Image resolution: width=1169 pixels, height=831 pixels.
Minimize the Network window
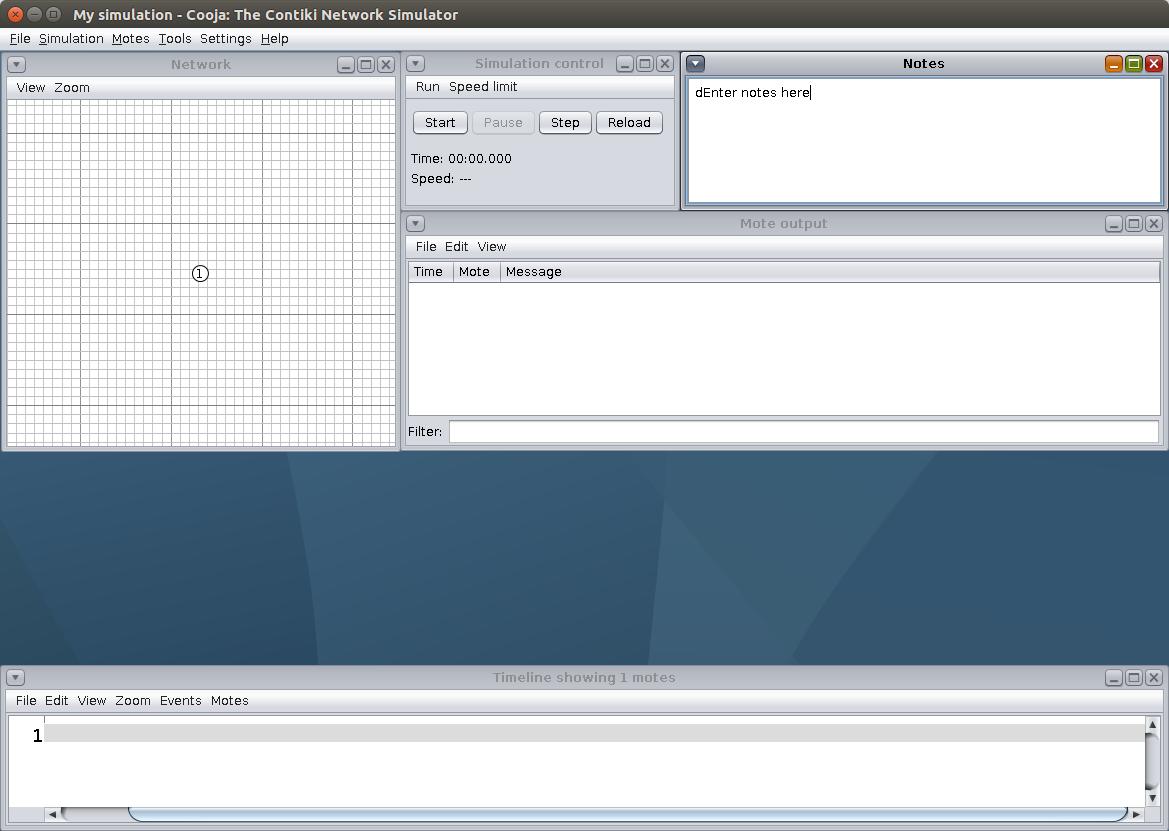[346, 65]
